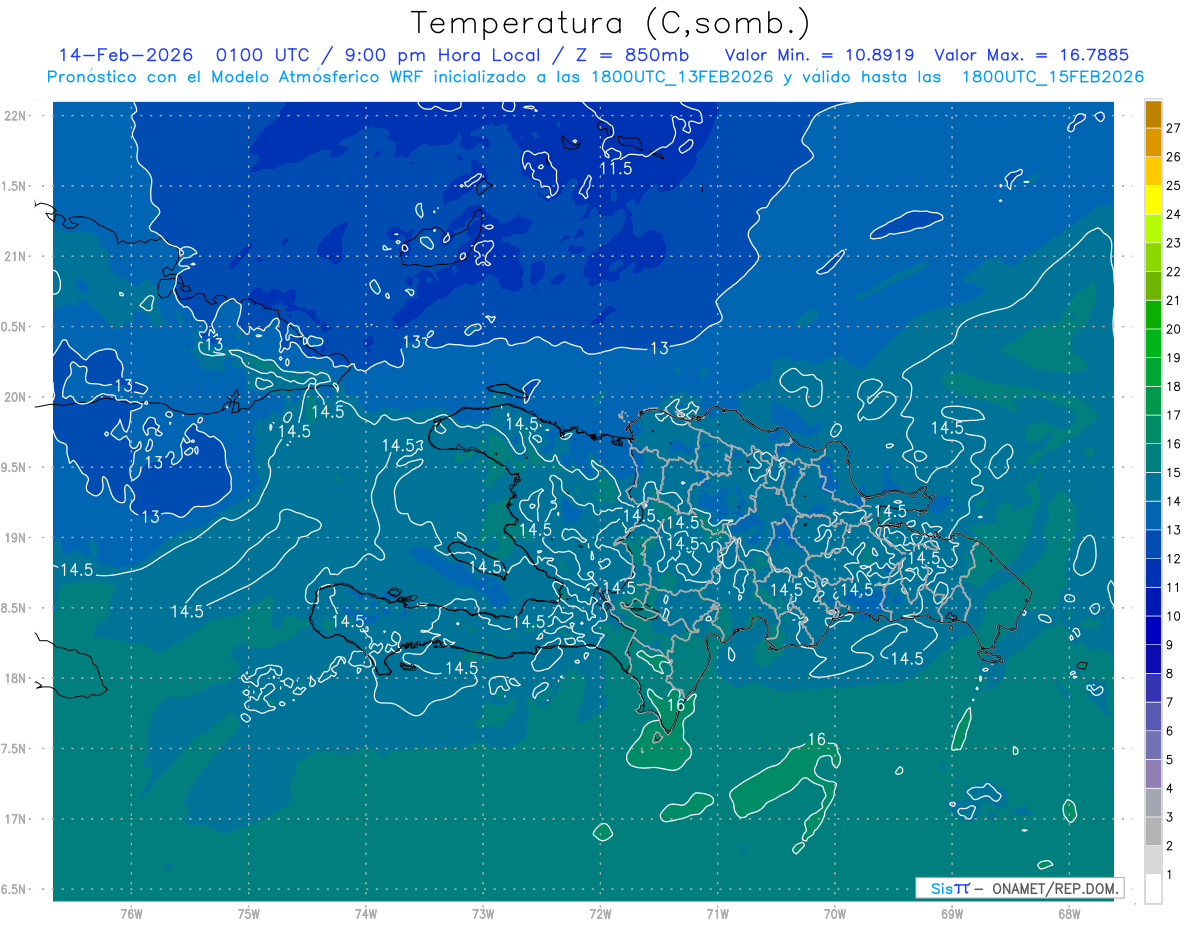Click the '9:00 pm Hora Local' text
The width and height of the screenshot is (1200, 927).
[442, 55]
